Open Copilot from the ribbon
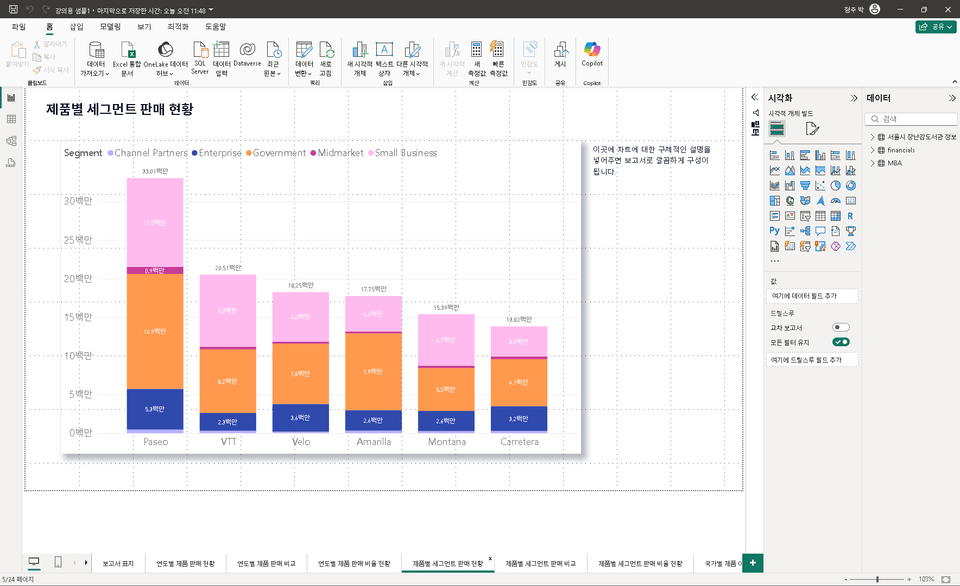 [x=592, y=54]
